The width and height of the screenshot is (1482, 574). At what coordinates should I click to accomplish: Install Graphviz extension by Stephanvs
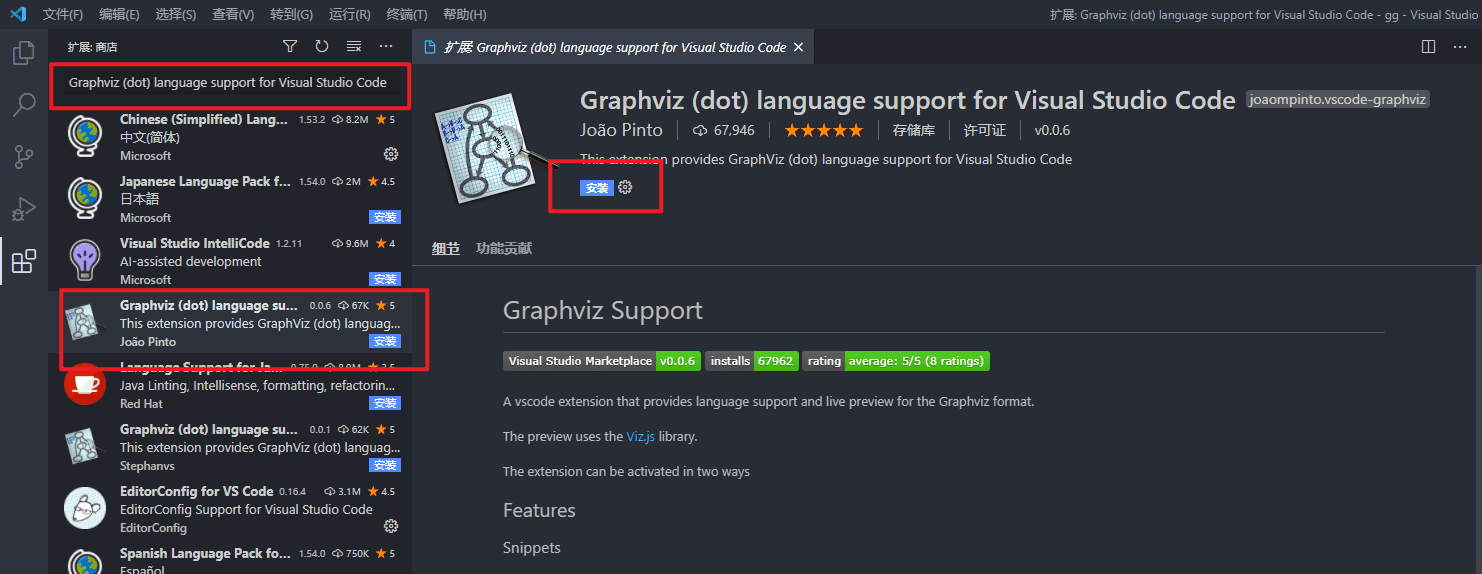point(385,465)
